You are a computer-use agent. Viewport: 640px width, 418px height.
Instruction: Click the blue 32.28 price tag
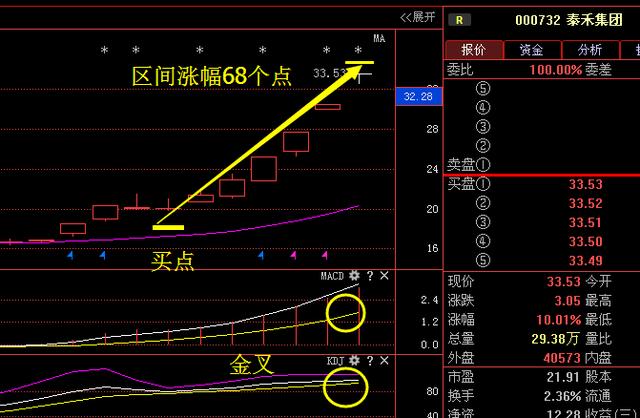click(419, 97)
